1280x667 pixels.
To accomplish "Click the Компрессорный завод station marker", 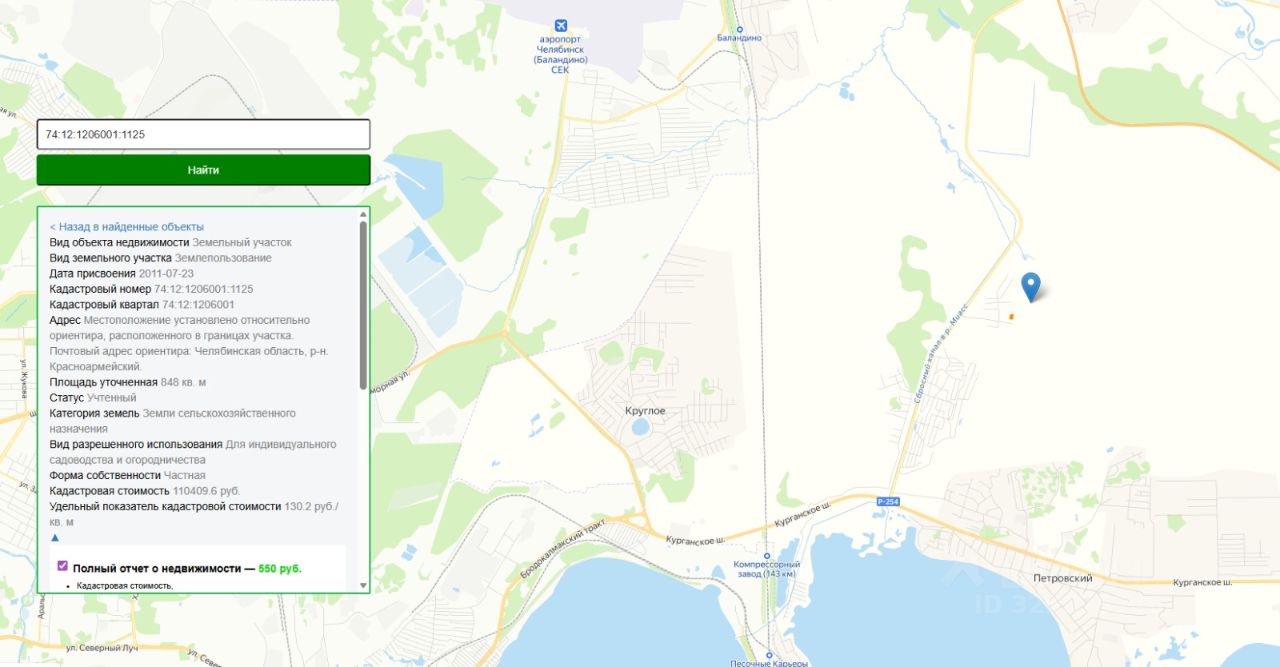I will (767, 556).
